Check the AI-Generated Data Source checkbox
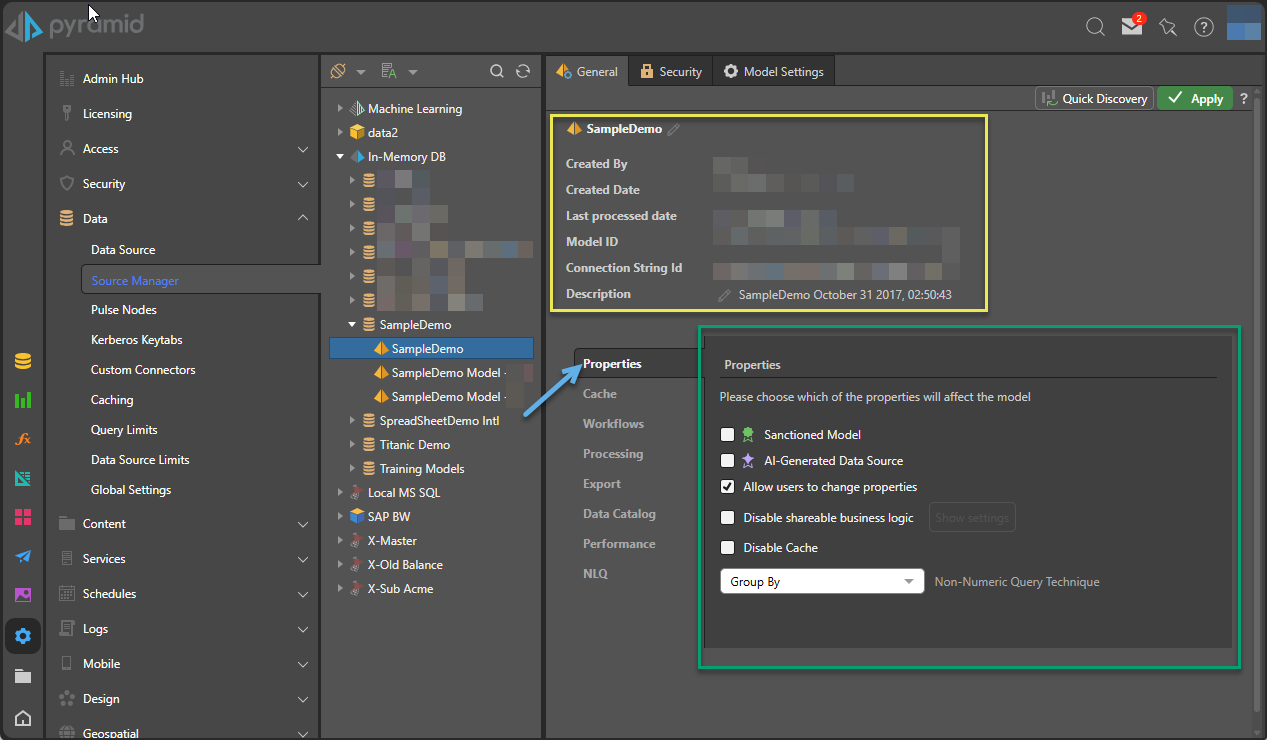 pyautogui.click(x=727, y=461)
